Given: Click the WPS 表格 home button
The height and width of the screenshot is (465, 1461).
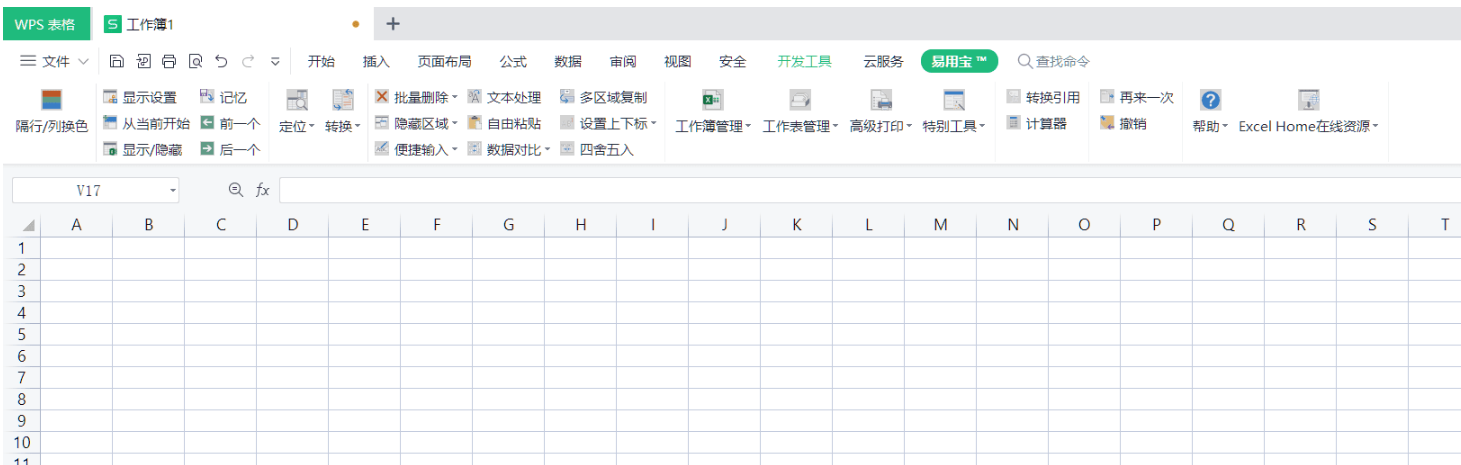Looking at the screenshot, I should pos(45,24).
